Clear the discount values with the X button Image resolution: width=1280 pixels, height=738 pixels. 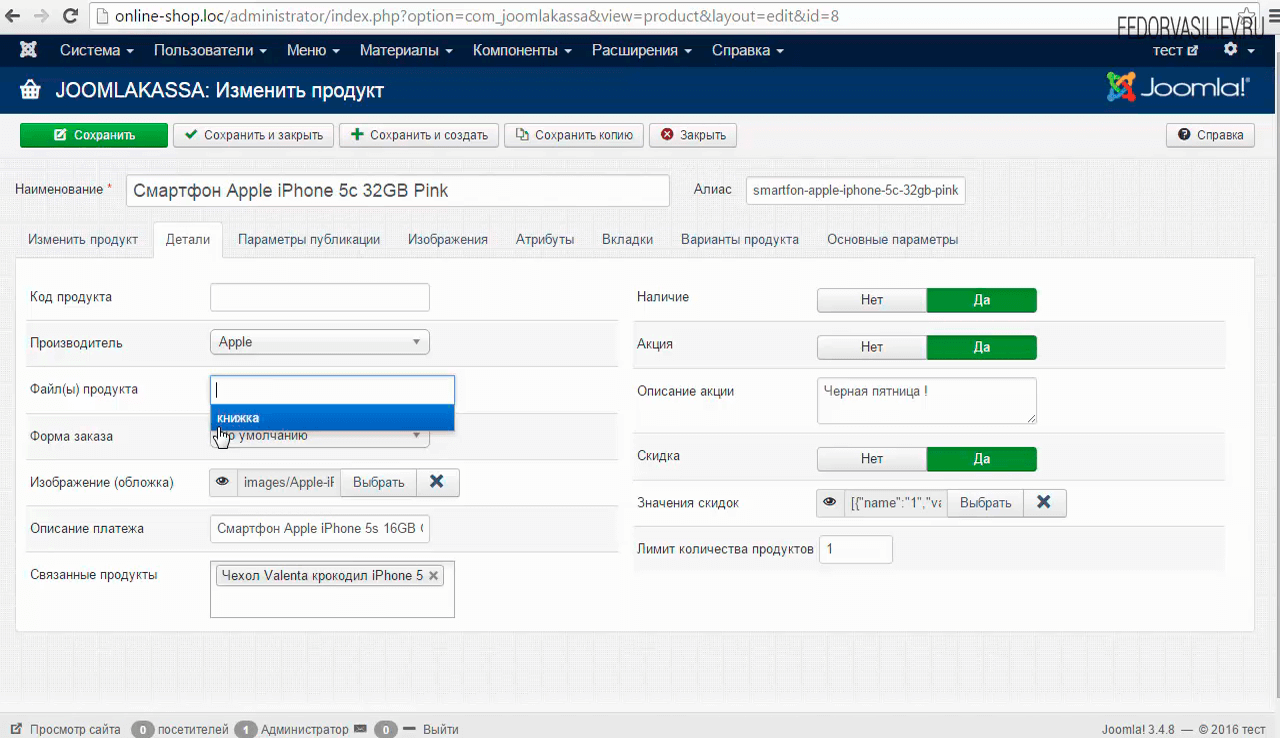[1044, 503]
